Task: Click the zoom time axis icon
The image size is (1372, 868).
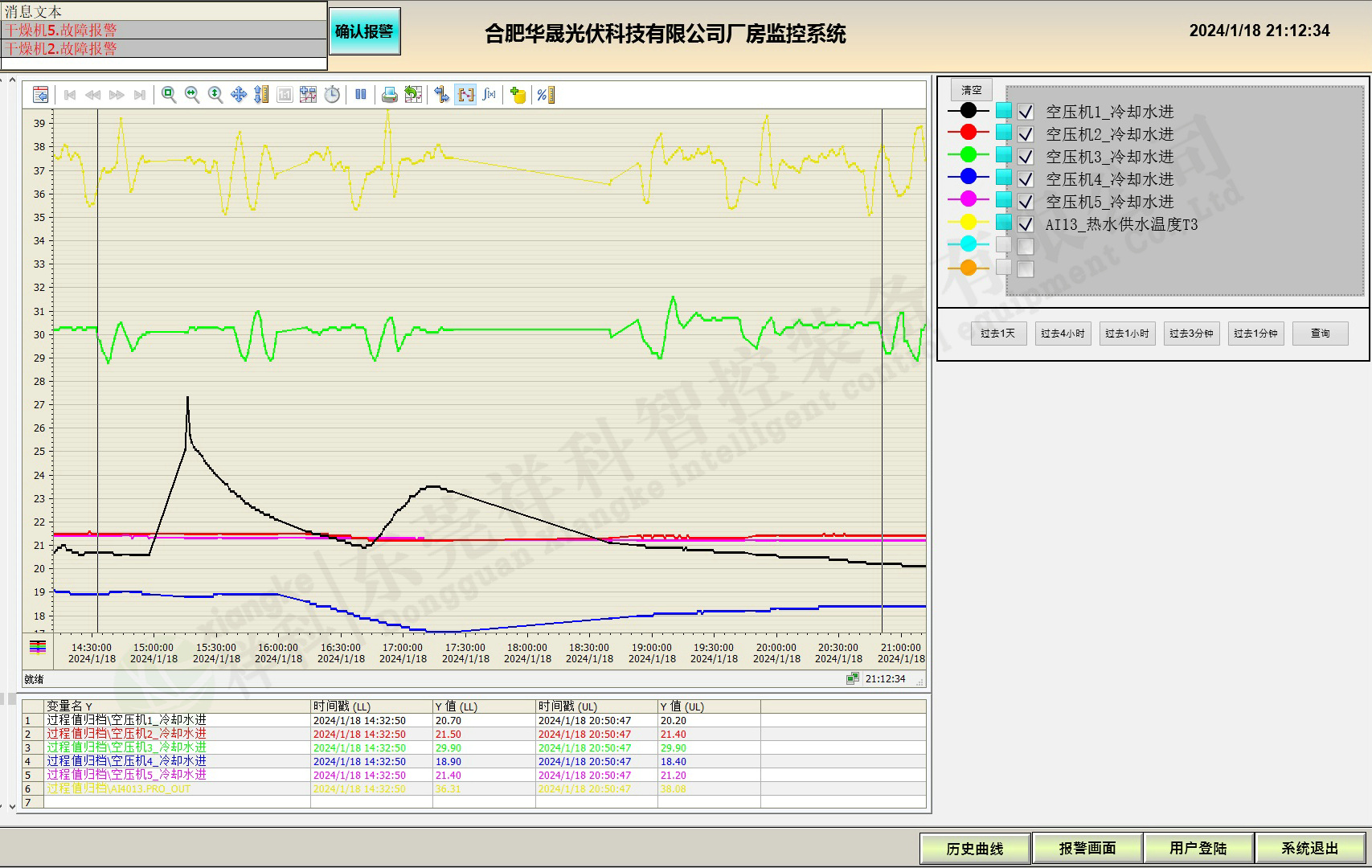Action: pyautogui.click(x=192, y=95)
